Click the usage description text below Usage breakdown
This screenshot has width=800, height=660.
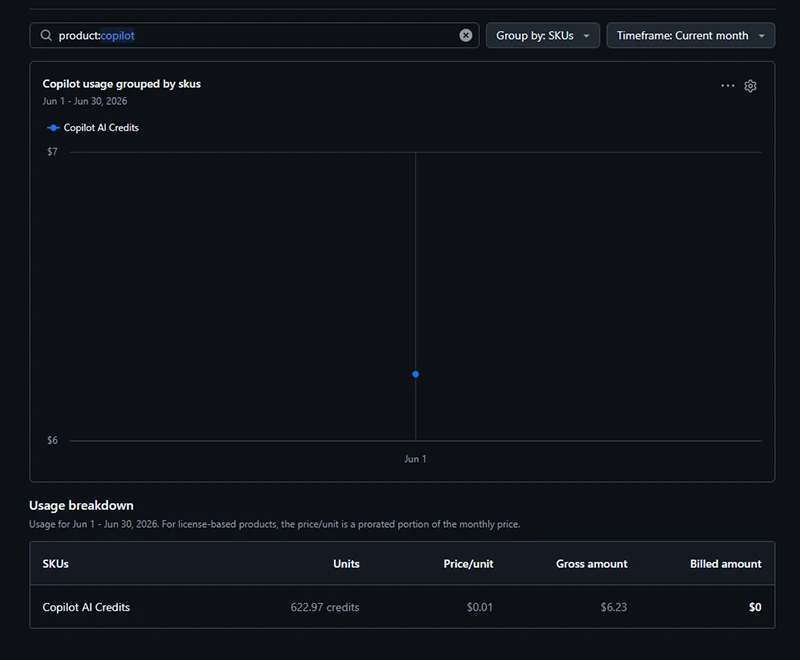pyautogui.click(x=274, y=524)
